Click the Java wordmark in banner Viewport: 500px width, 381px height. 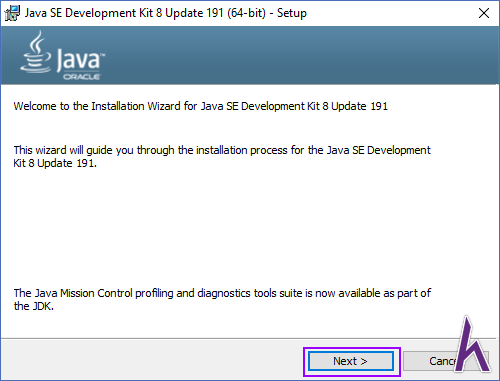[x=80, y=59]
